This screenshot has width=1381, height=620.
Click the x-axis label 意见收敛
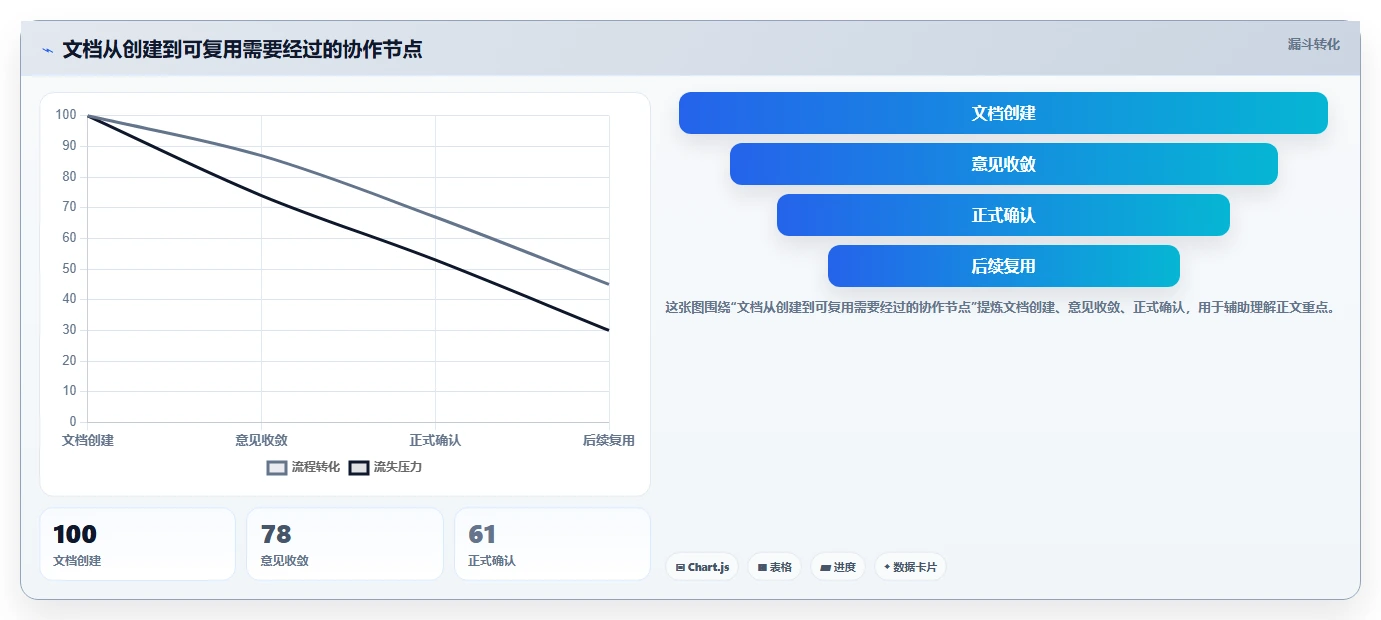[x=262, y=440]
